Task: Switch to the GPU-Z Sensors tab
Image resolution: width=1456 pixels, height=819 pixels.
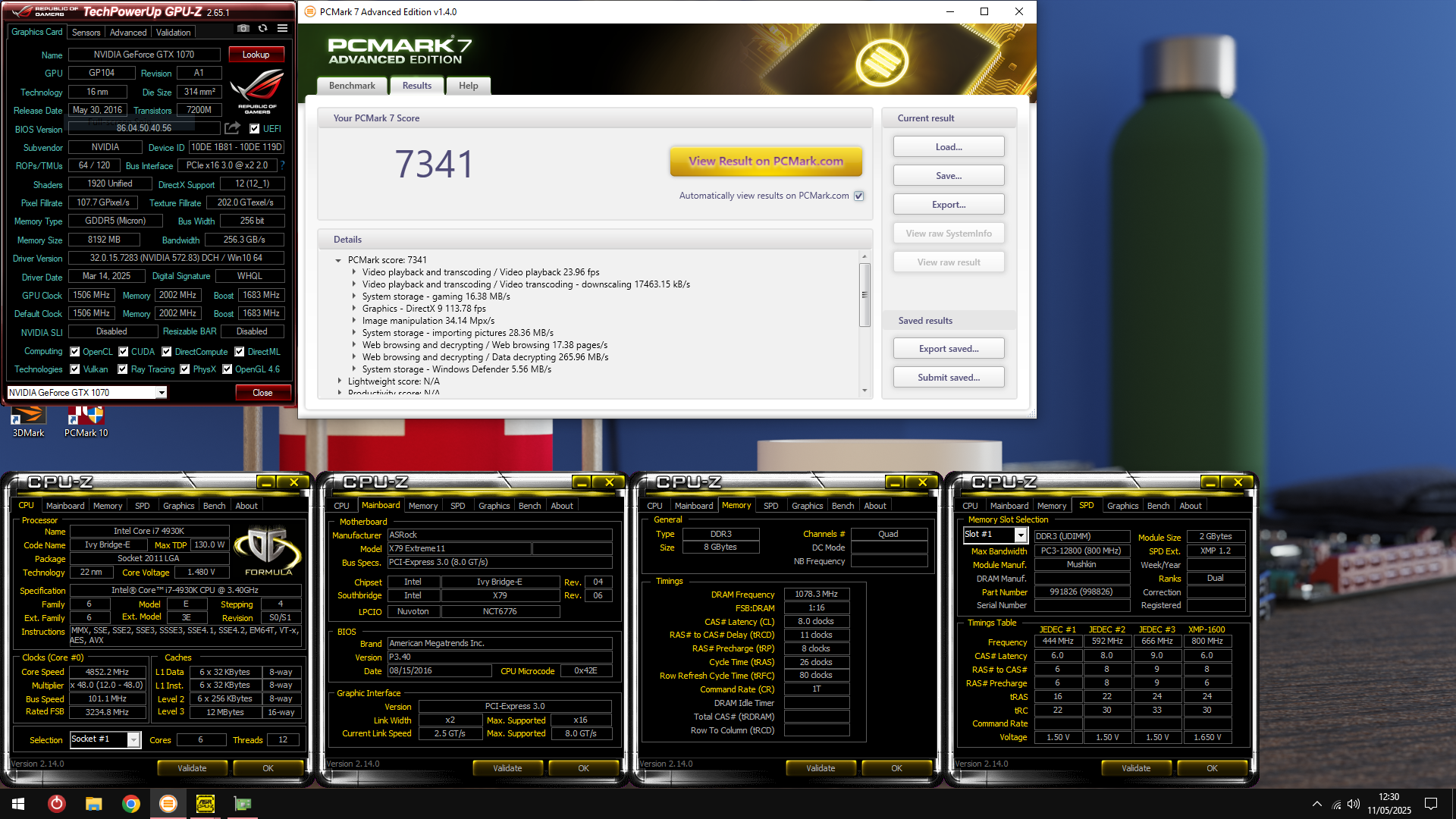Action: pos(86,33)
